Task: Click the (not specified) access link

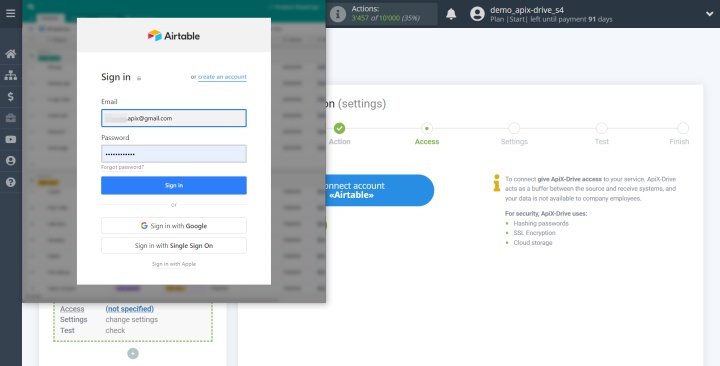Action: coord(129,309)
